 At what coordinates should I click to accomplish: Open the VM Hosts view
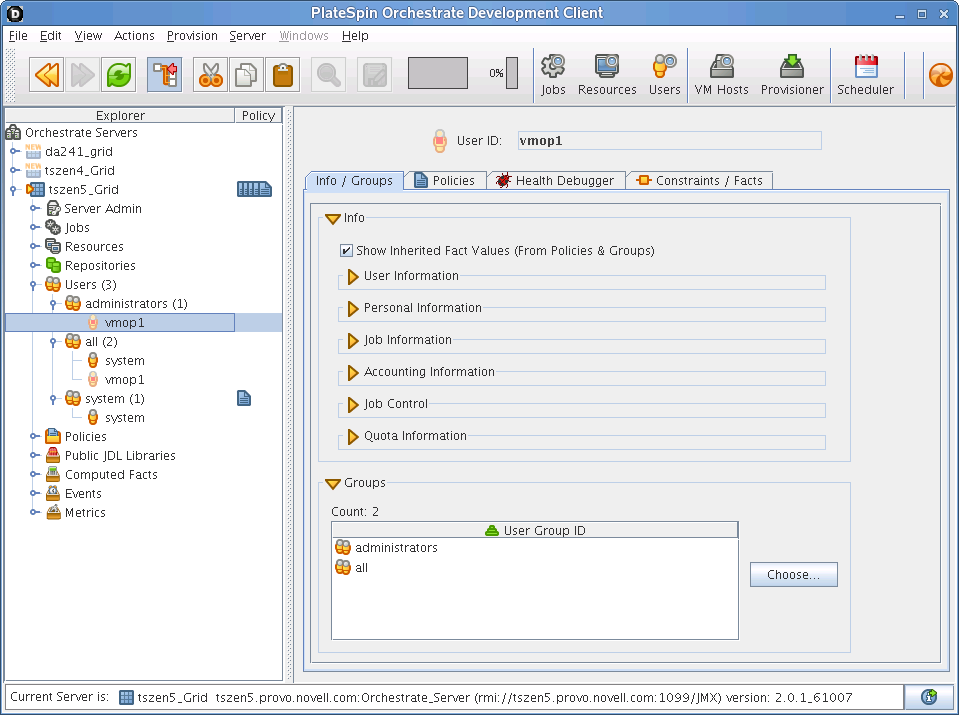(722, 75)
